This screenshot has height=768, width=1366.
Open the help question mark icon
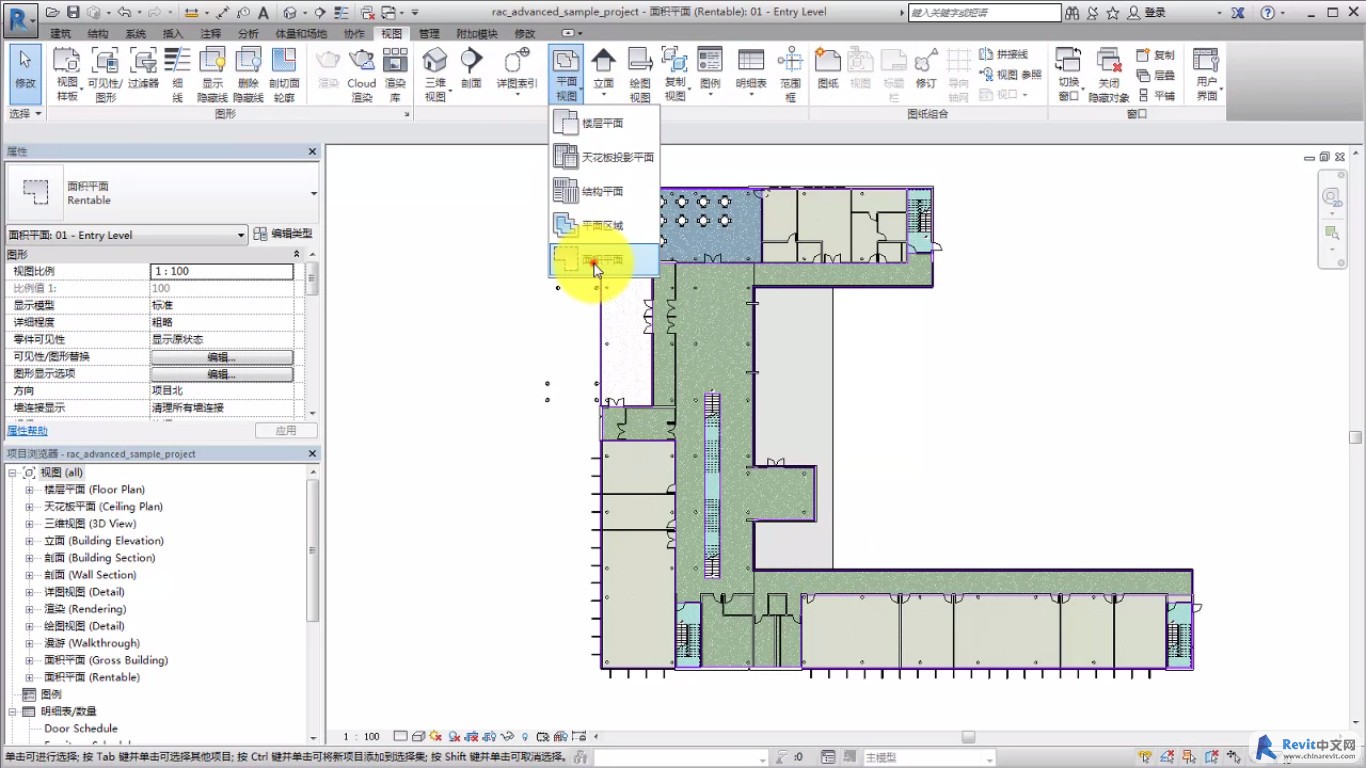[x=1268, y=13]
